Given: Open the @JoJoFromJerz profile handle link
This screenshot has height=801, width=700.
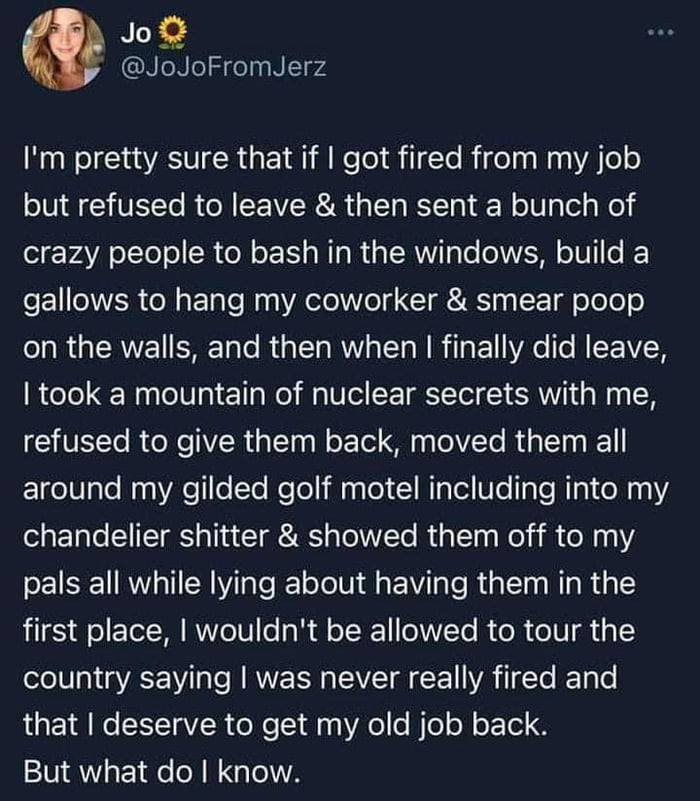Looking at the screenshot, I should [x=223, y=67].
